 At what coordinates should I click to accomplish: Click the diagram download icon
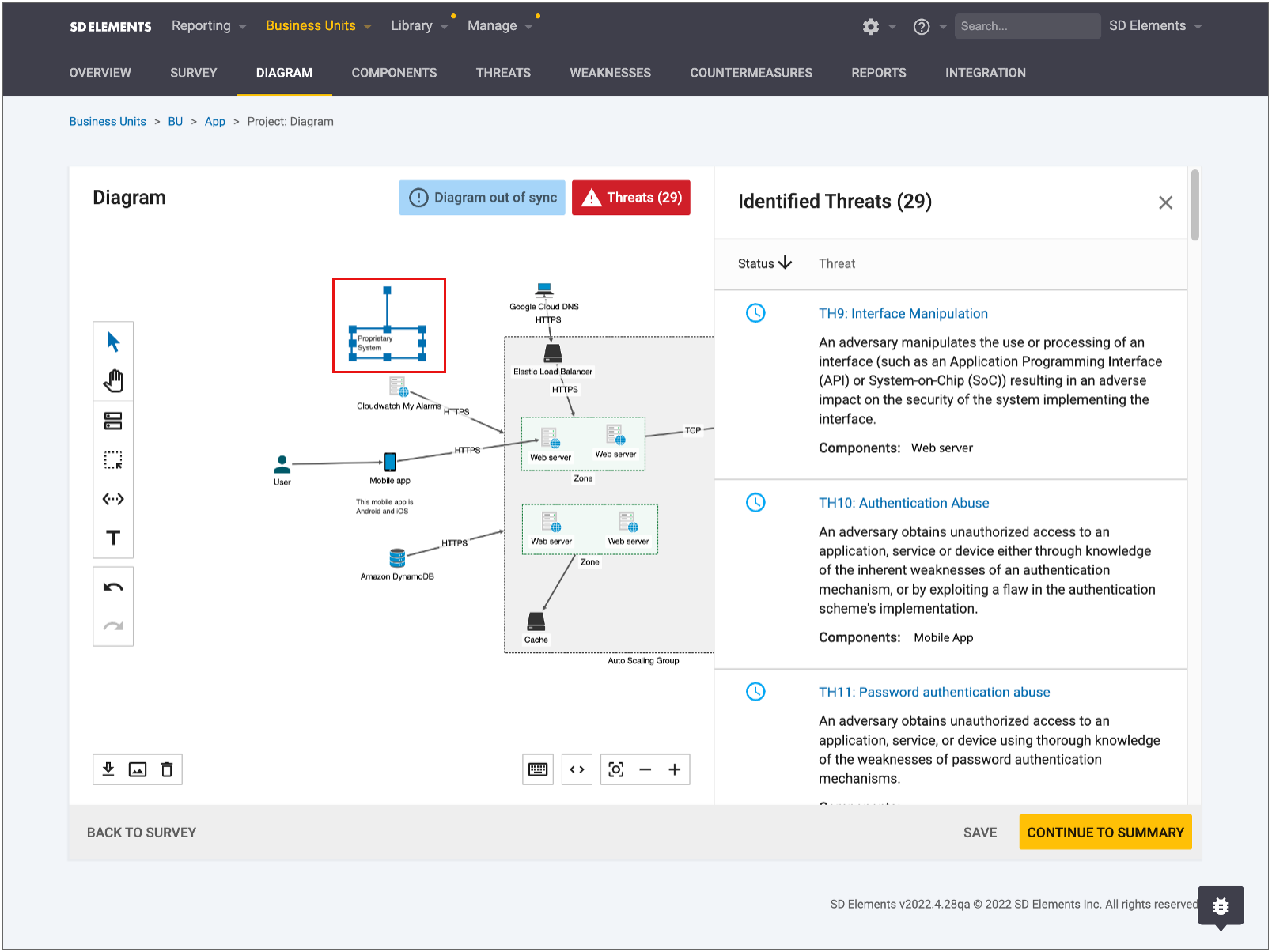pyautogui.click(x=108, y=769)
